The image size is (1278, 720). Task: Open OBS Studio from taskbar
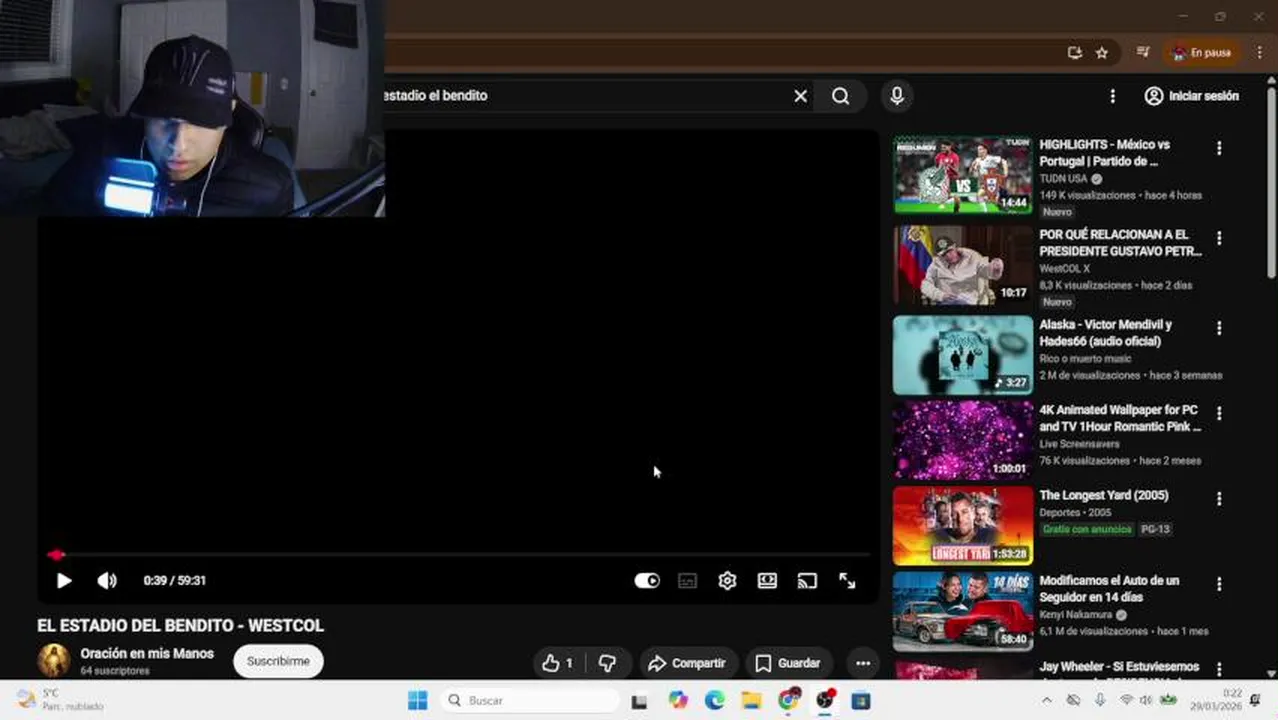click(824, 701)
